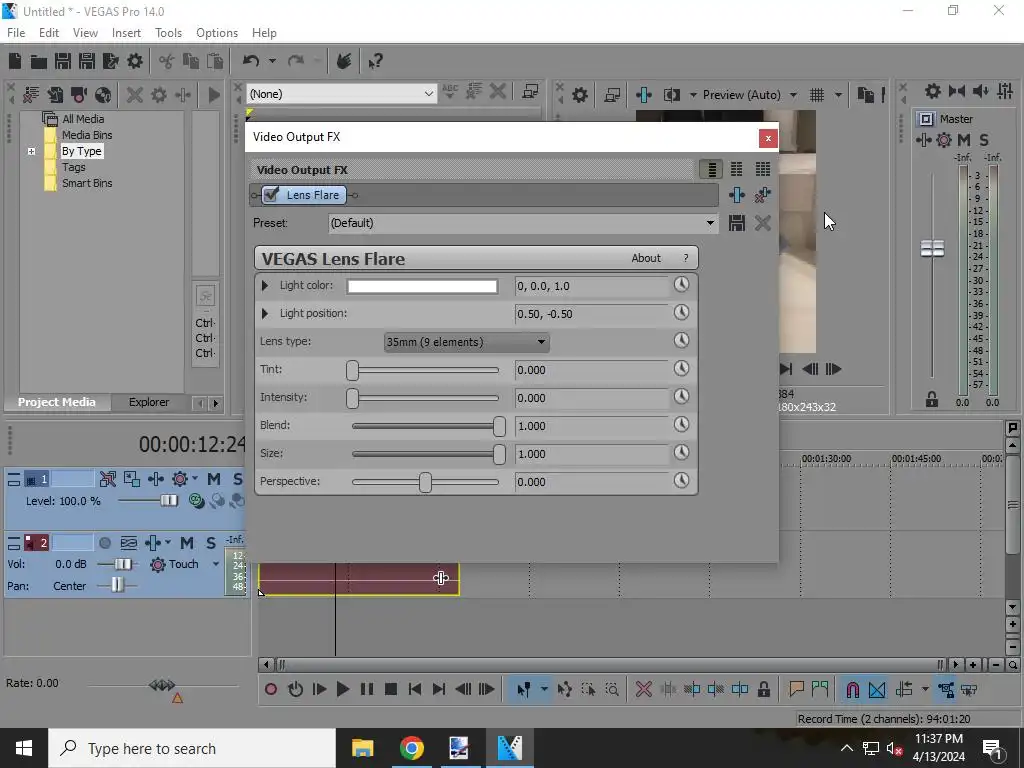Expand the Light color parameter
This screenshot has width=1024, height=768.
click(264, 285)
